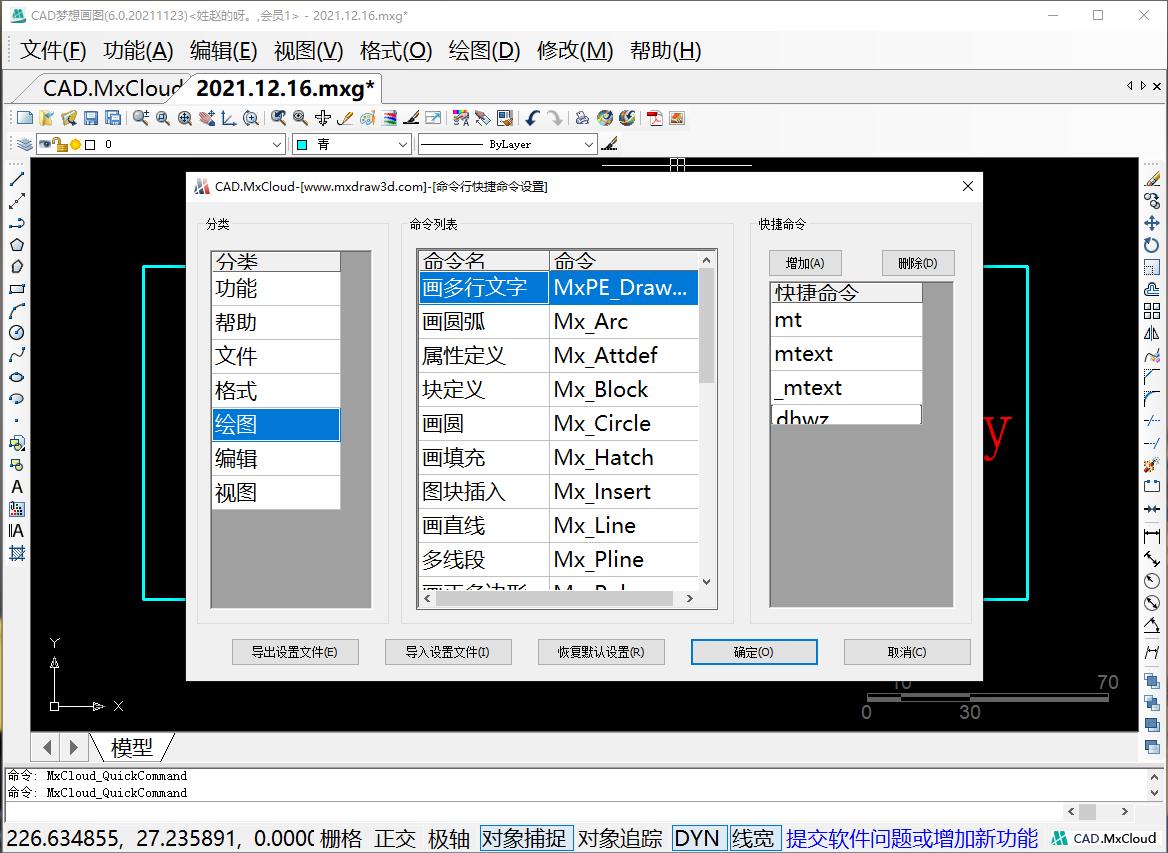Open the 青 color dropdown
The image size is (1168, 853).
coord(404,143)
